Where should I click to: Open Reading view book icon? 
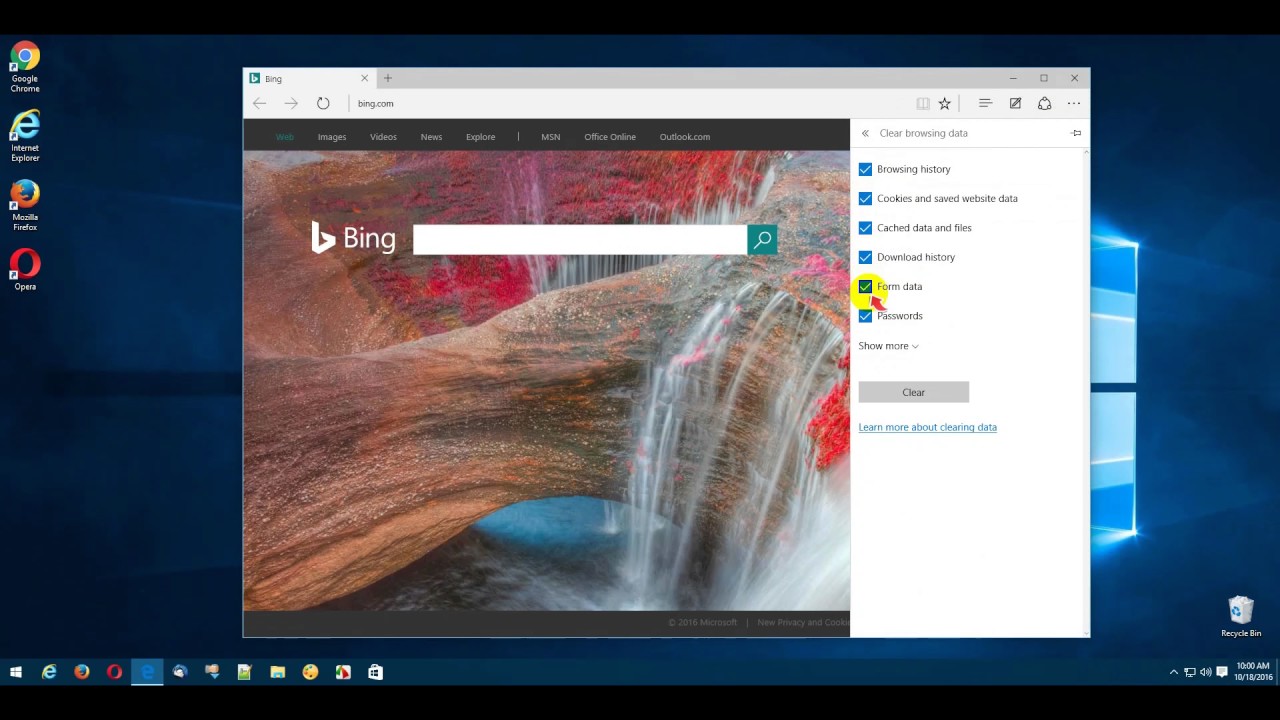923,103
